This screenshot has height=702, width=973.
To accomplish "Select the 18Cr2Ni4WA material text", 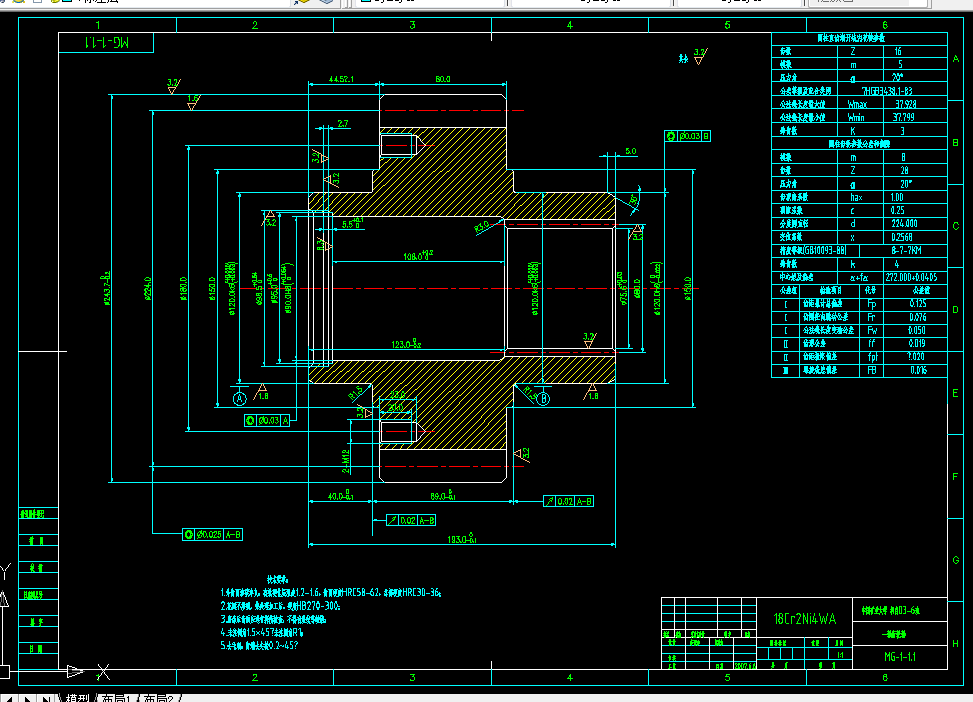I will pyautogui.click(x=805, y=619).
